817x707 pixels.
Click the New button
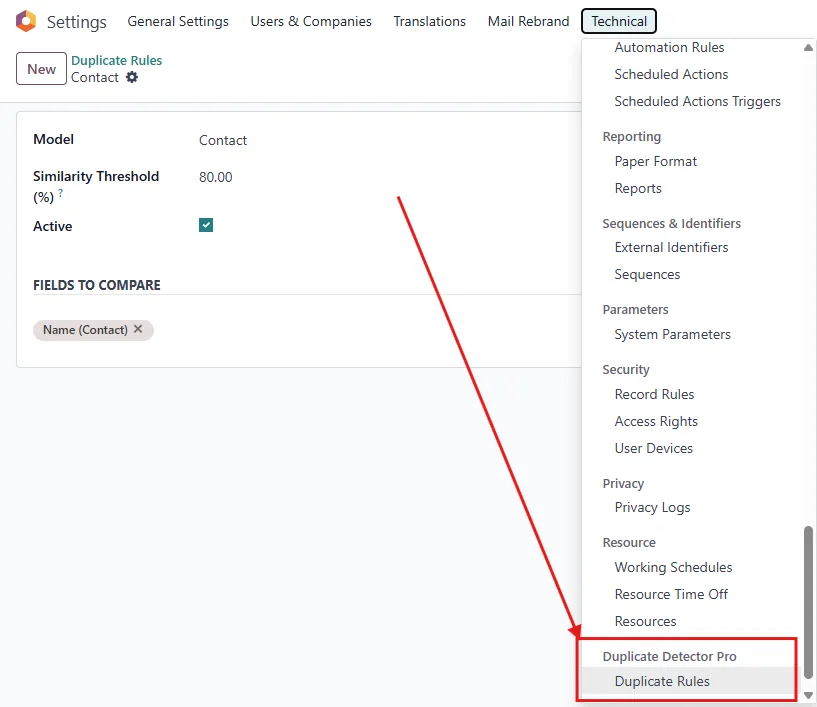click(41, 69)
